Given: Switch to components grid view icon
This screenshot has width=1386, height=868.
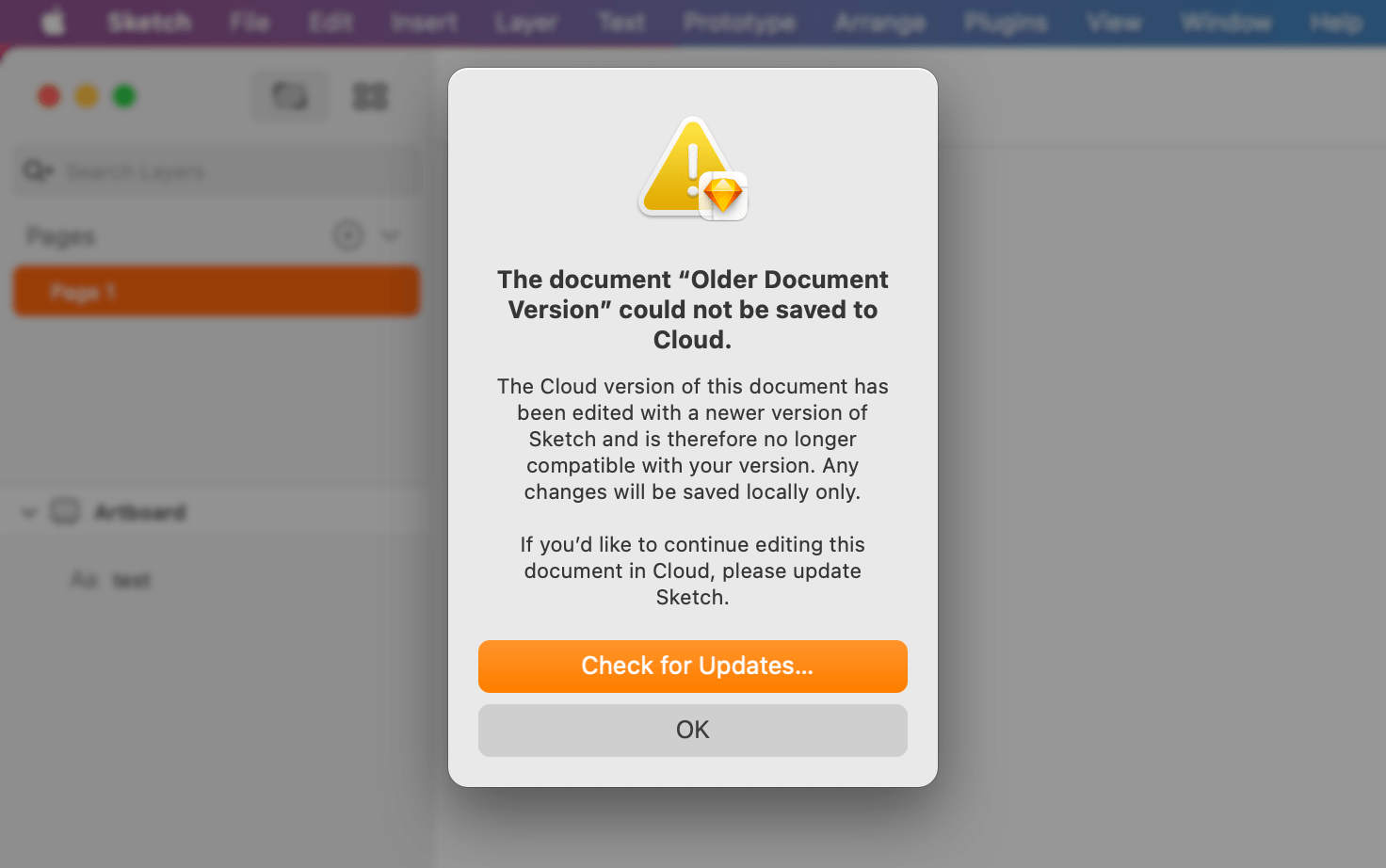Looking at the screenshot, I should click(370, 96).
